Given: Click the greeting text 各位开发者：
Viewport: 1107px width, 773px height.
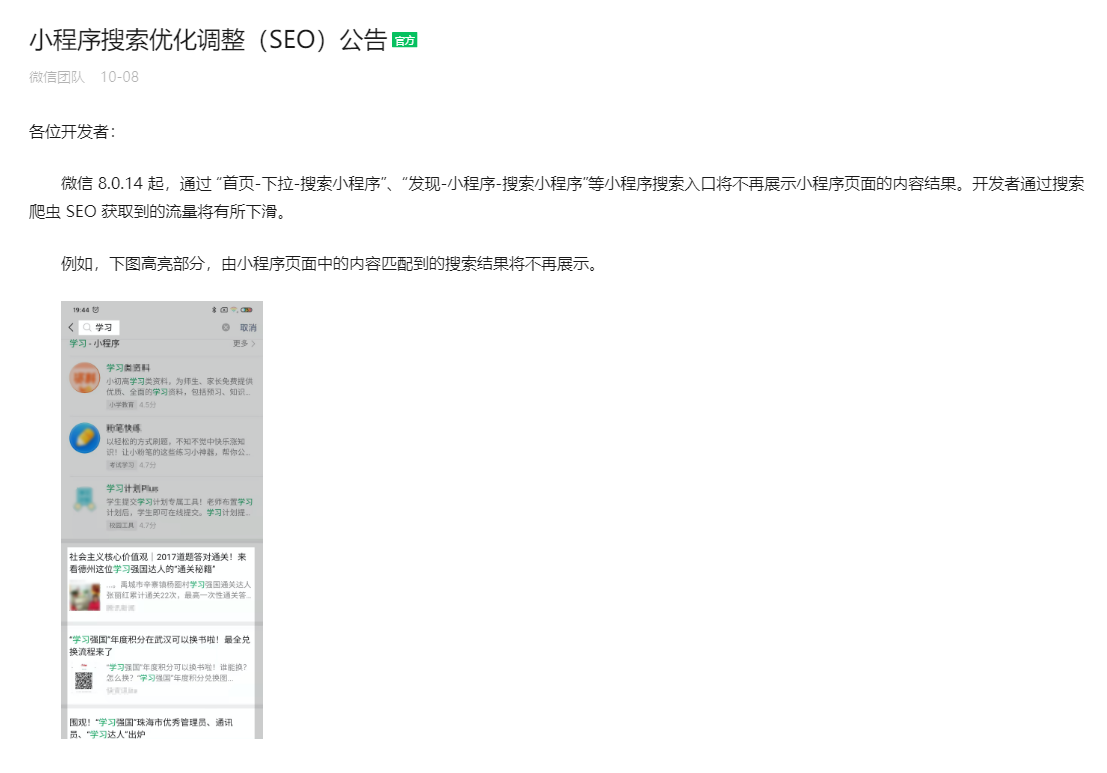Looking at the screenshot, I should [72, 132].
